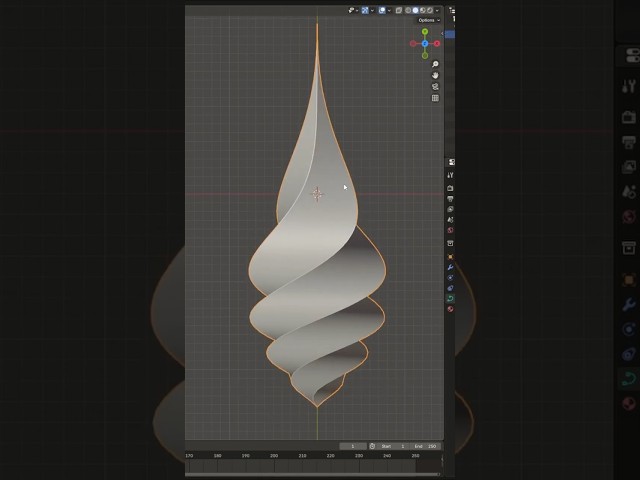This screenshot has width=640, height=480.
Task: Open the Render properties tab
Action: [450, 188]
